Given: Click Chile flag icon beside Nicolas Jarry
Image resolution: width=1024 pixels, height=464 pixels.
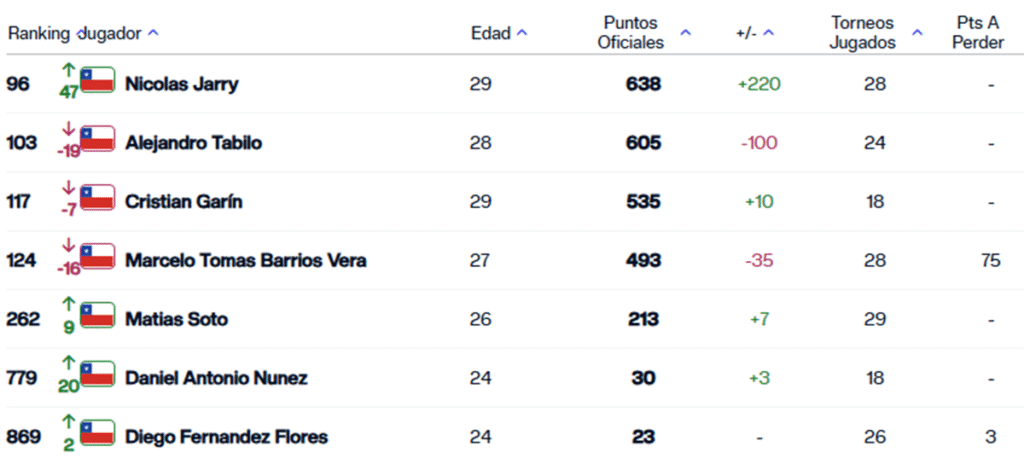Looking at the screenshot, I should point(98,80).
